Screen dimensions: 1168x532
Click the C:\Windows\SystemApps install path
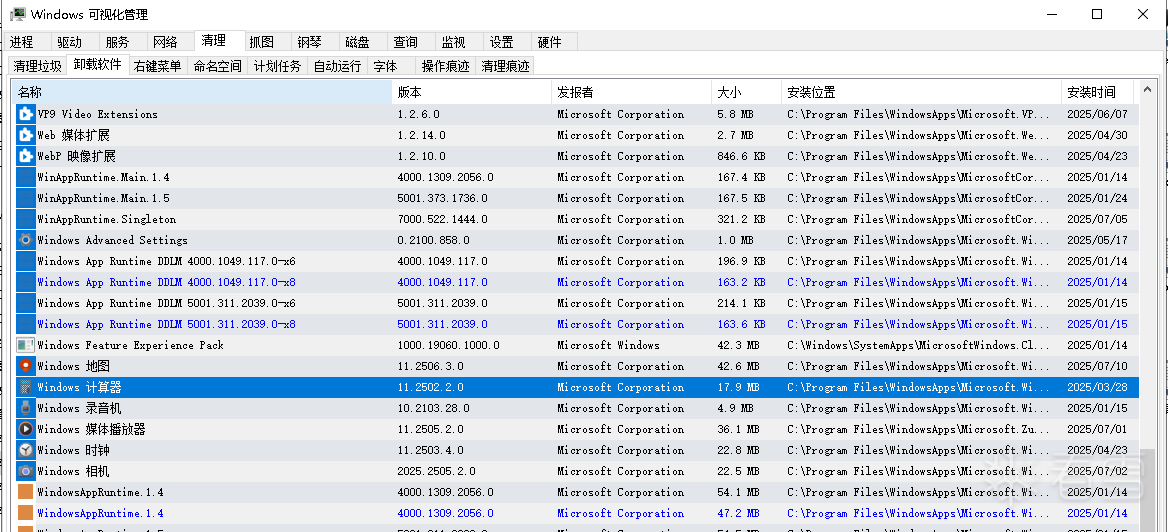tap(920, 346)
